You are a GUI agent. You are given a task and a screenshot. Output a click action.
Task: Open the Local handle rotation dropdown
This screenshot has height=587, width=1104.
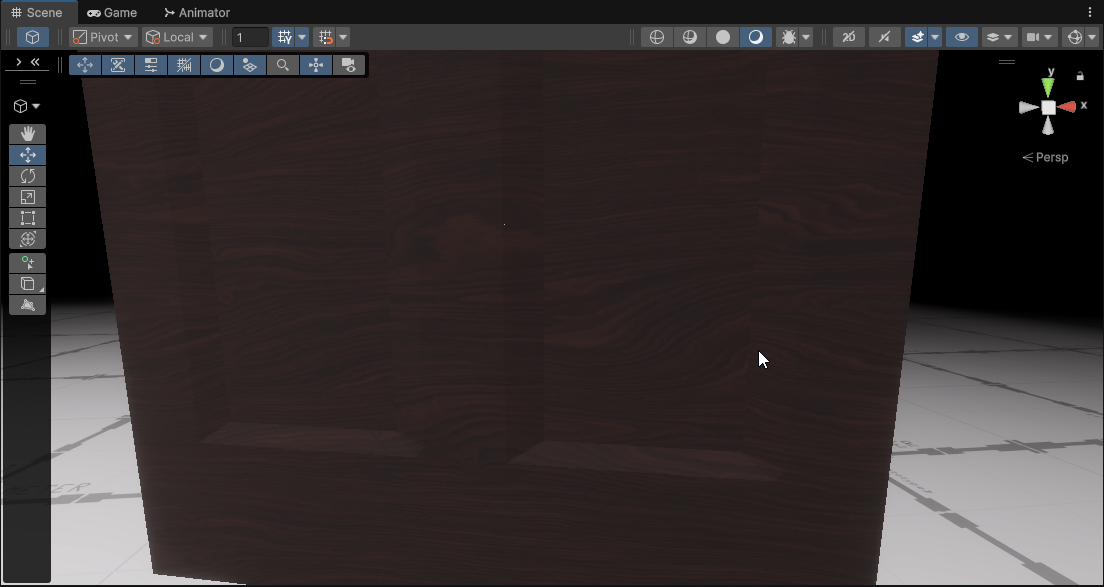(177, 37)
